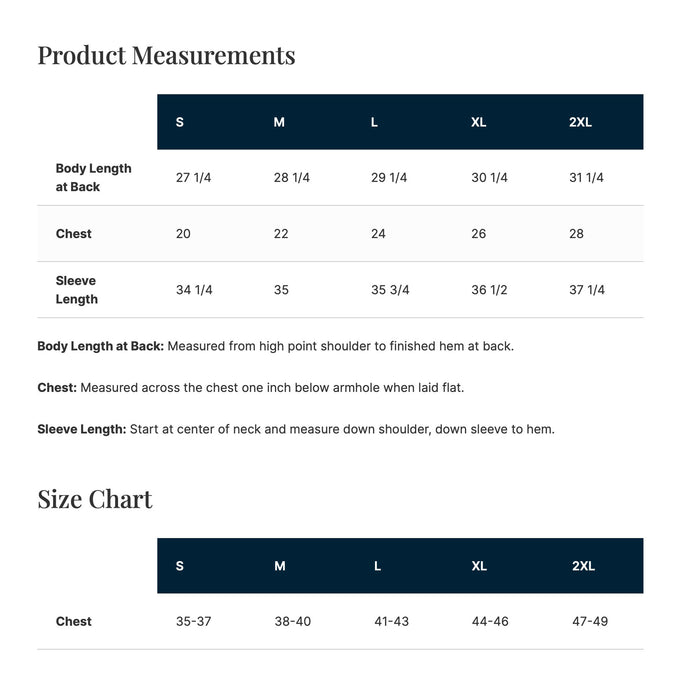Click the 27 1/4 body length value

(193, 178)
